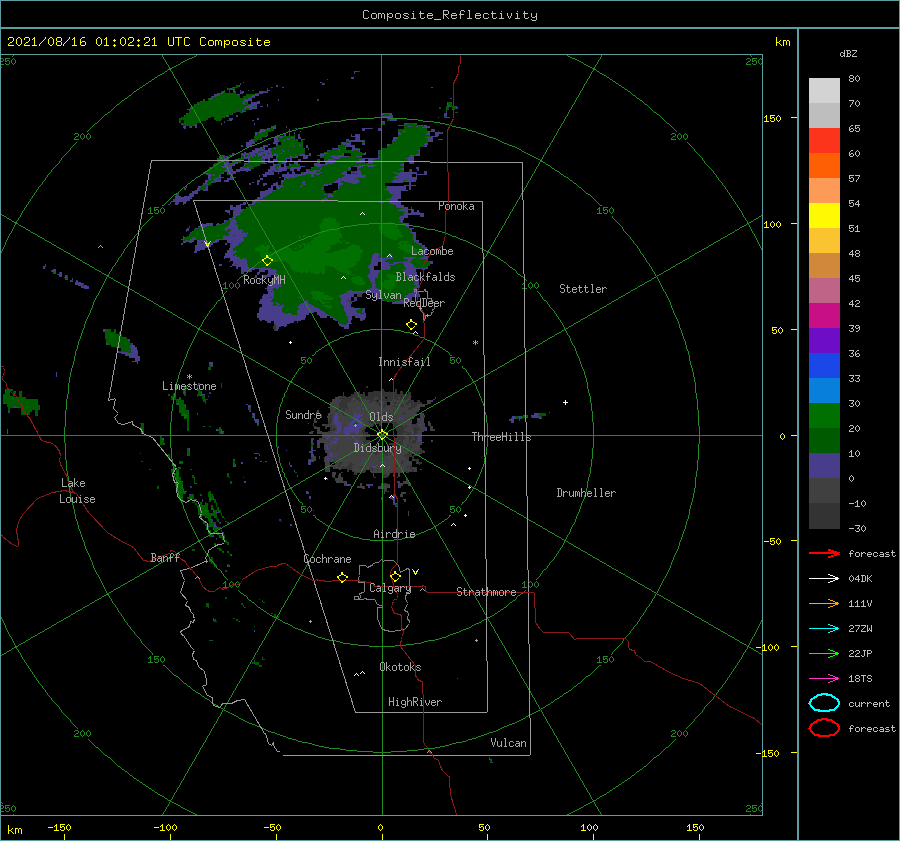Pick the slate-violet 0-10 dBZ swatch
Viewport: 900px width, 841px height.
(x=824, y=466)
